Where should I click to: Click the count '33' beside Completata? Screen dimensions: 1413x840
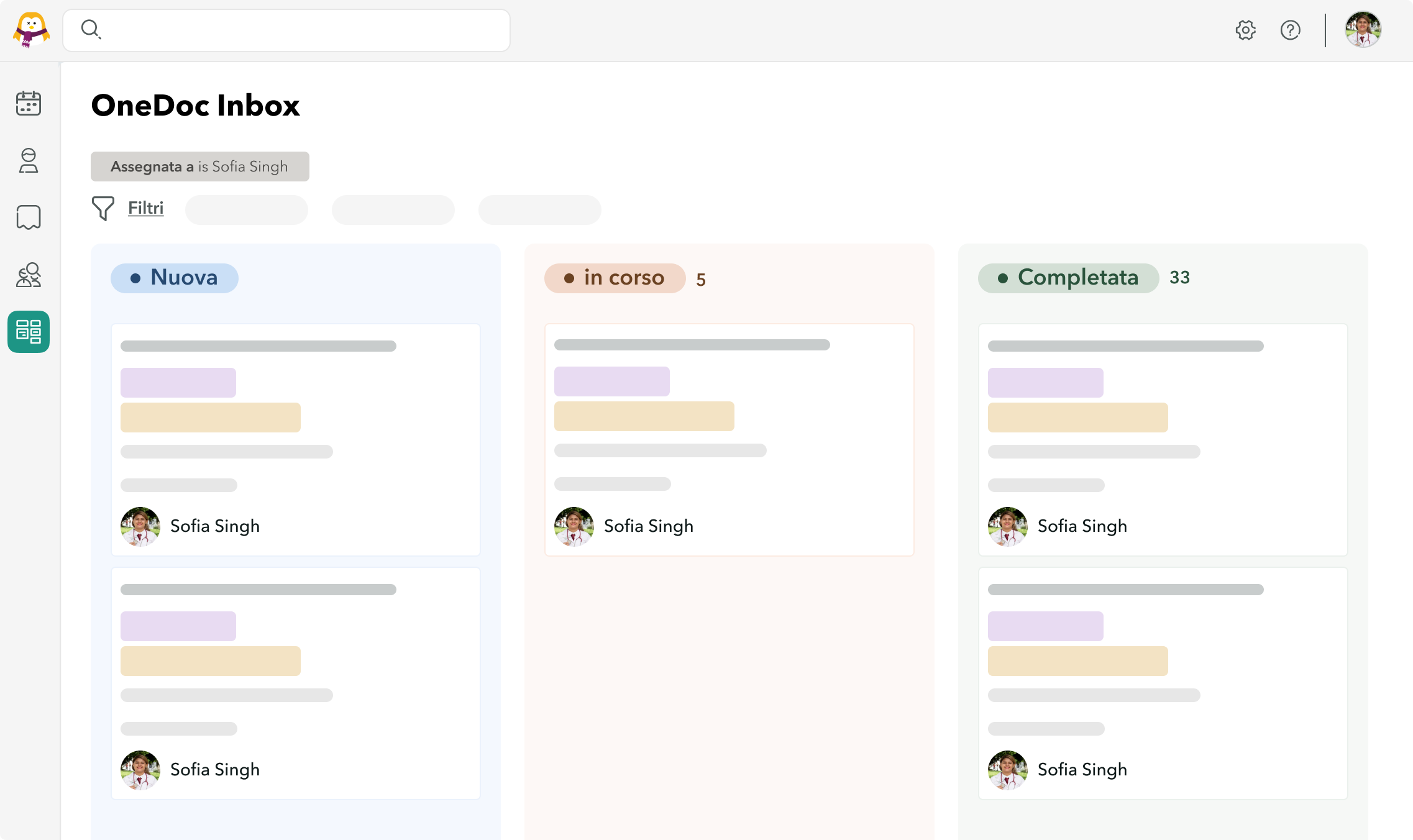pyautogui.click(x=1179, y=278)
